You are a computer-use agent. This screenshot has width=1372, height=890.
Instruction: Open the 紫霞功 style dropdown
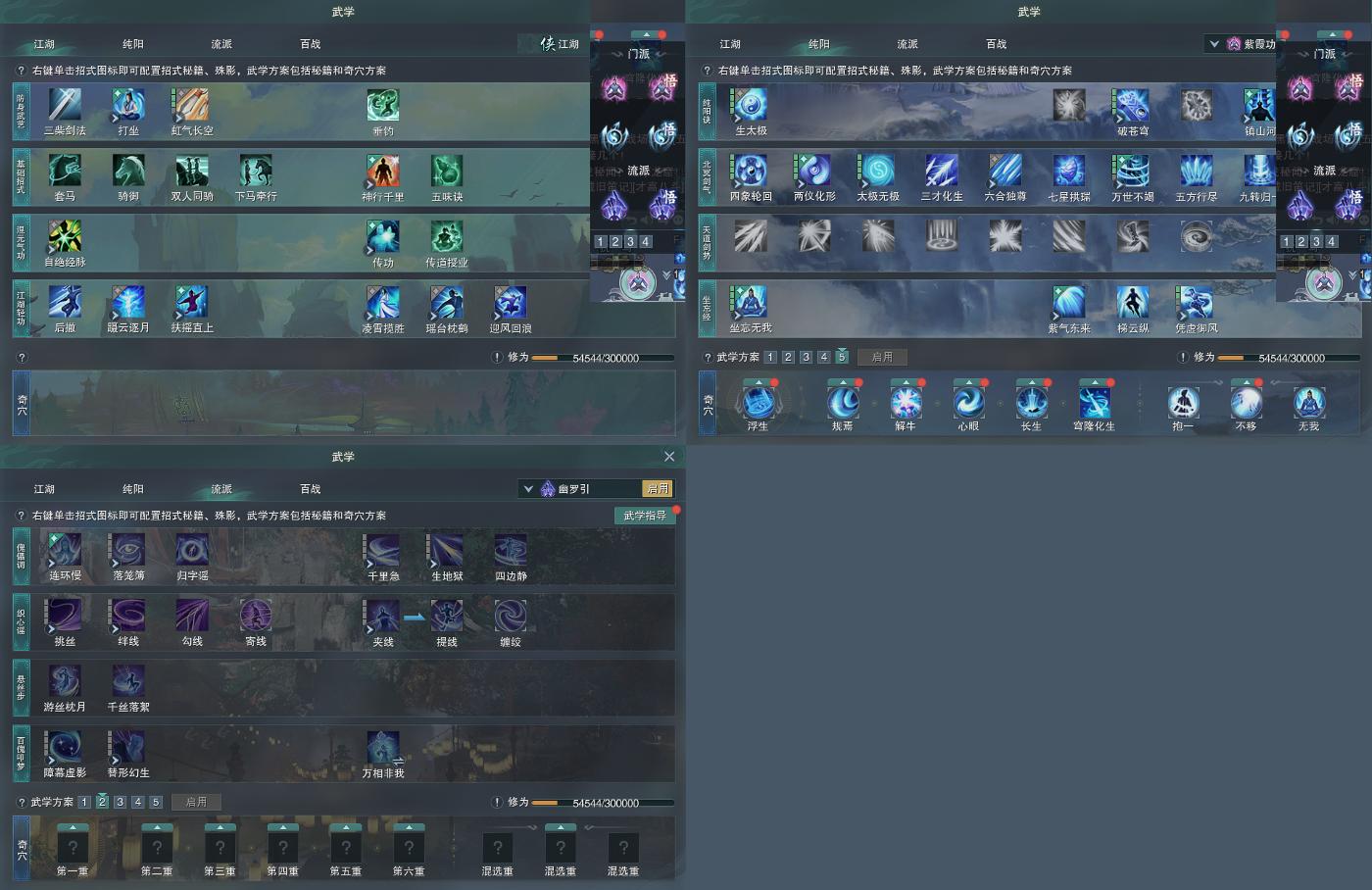pos(1214,43)
